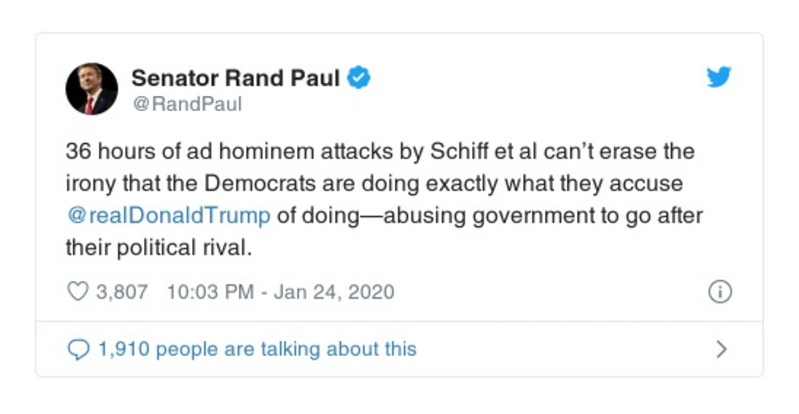This screenshot has width=799, height=414.
Task: Like the tweet with the heart icon
Action: click(78, 292)
